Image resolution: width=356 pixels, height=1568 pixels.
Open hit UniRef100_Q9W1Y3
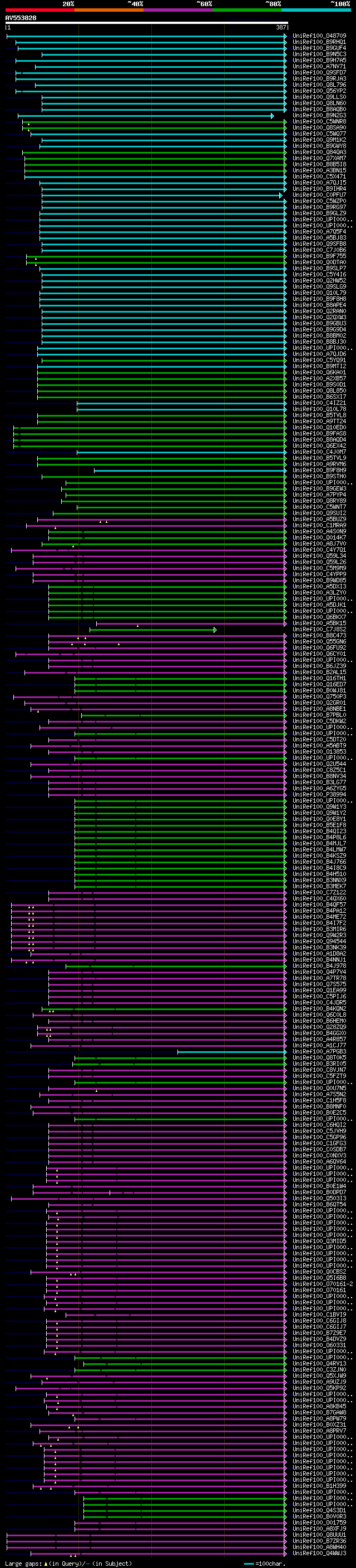319,807
